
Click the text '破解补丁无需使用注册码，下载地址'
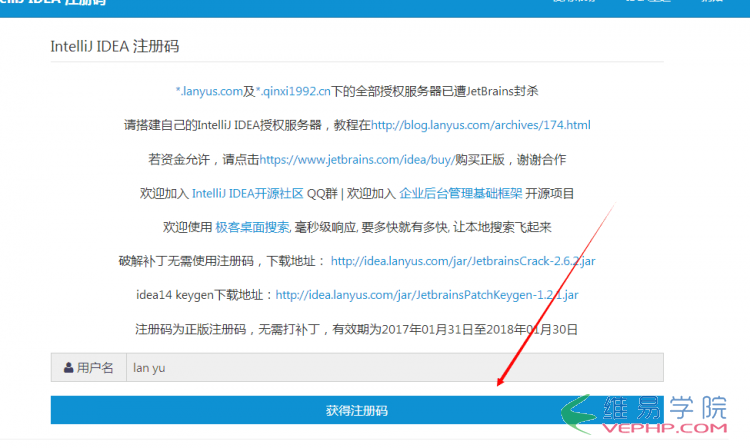point(217,261)
